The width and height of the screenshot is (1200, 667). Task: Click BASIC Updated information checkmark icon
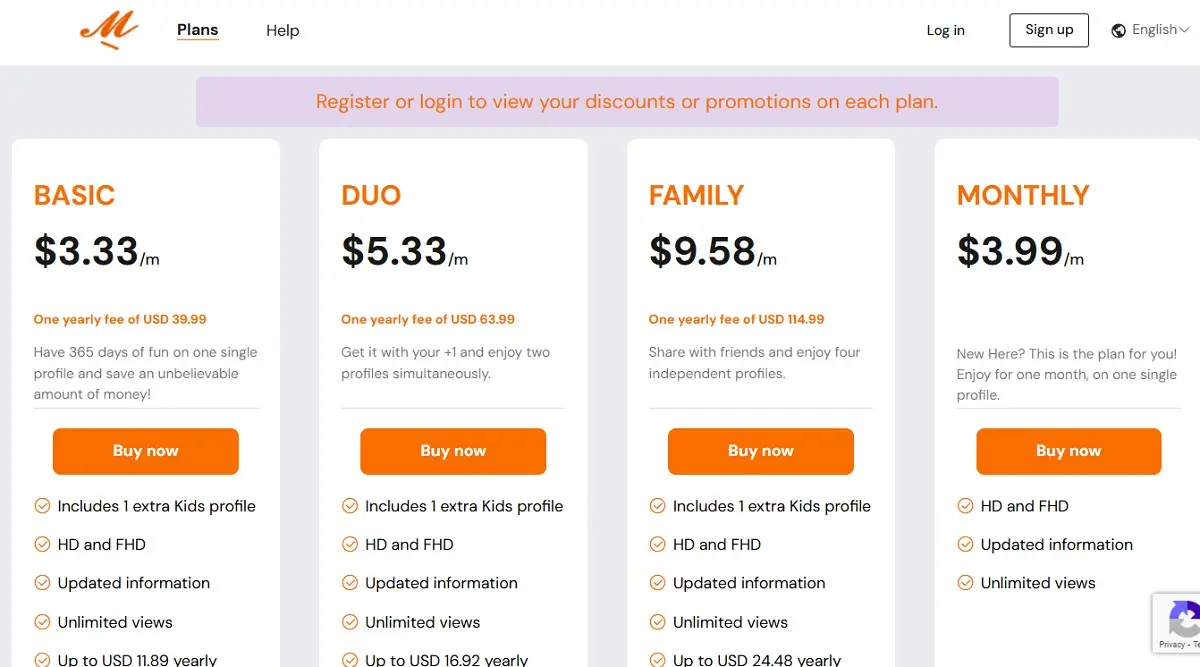[x=42, y=583]
